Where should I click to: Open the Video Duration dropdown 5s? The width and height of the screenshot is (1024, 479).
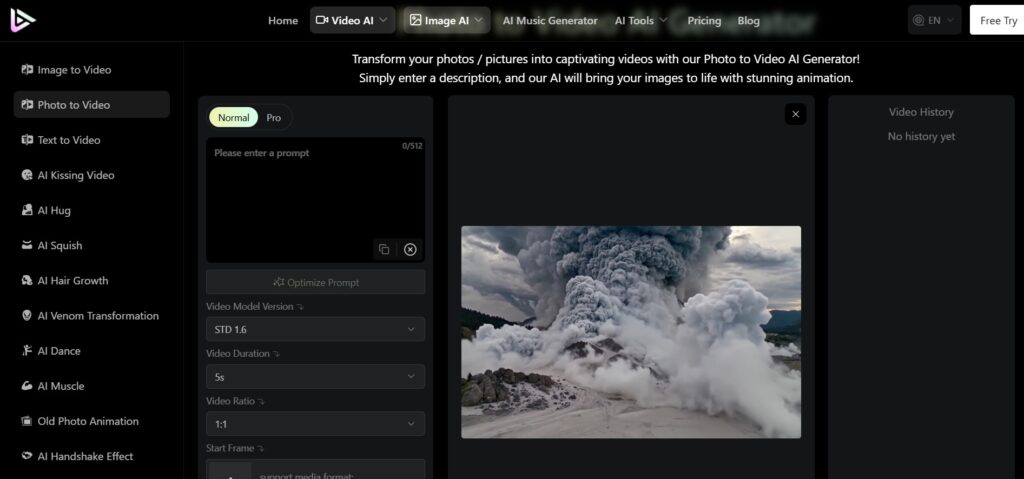315,376
